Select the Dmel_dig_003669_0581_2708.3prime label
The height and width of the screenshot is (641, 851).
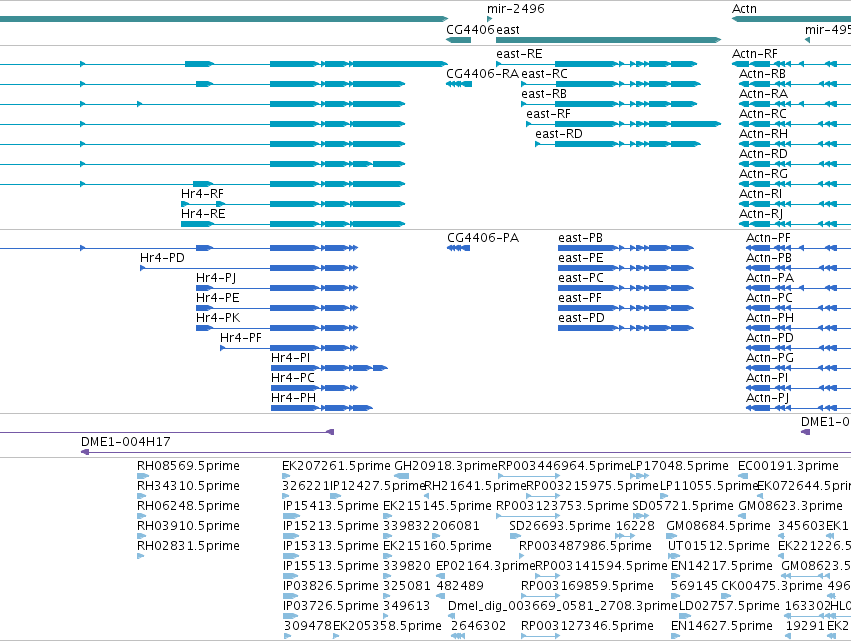pyautogui.click(x=563, y=607)
